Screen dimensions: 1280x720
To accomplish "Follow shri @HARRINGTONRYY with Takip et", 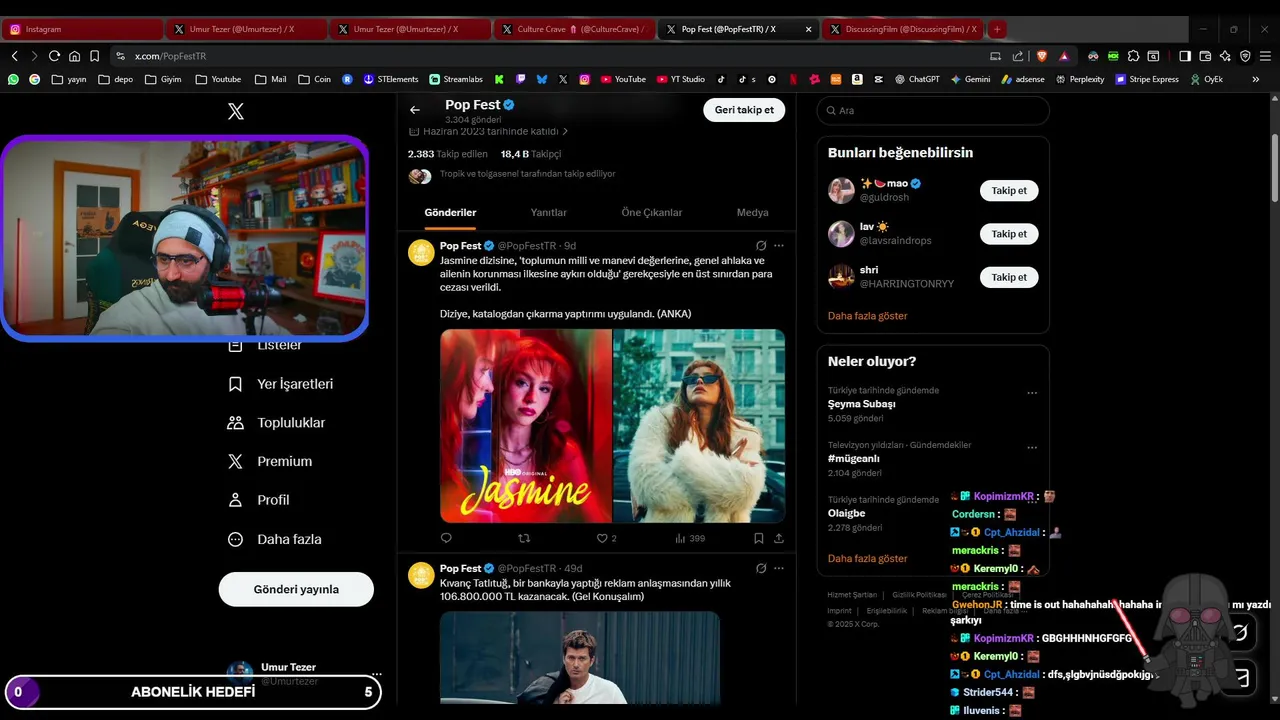I will [1009, 277].
